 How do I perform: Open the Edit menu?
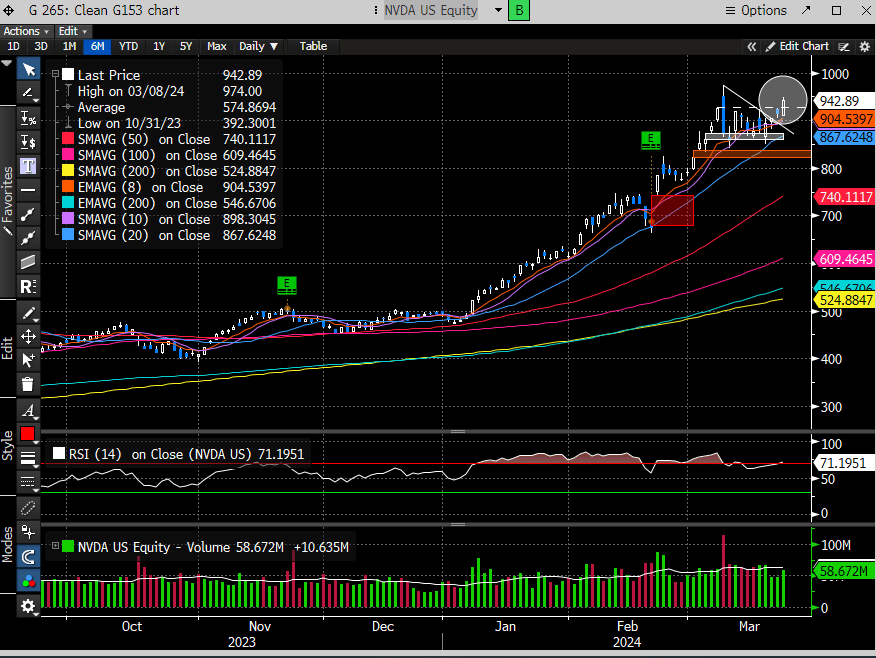(73, 31)
